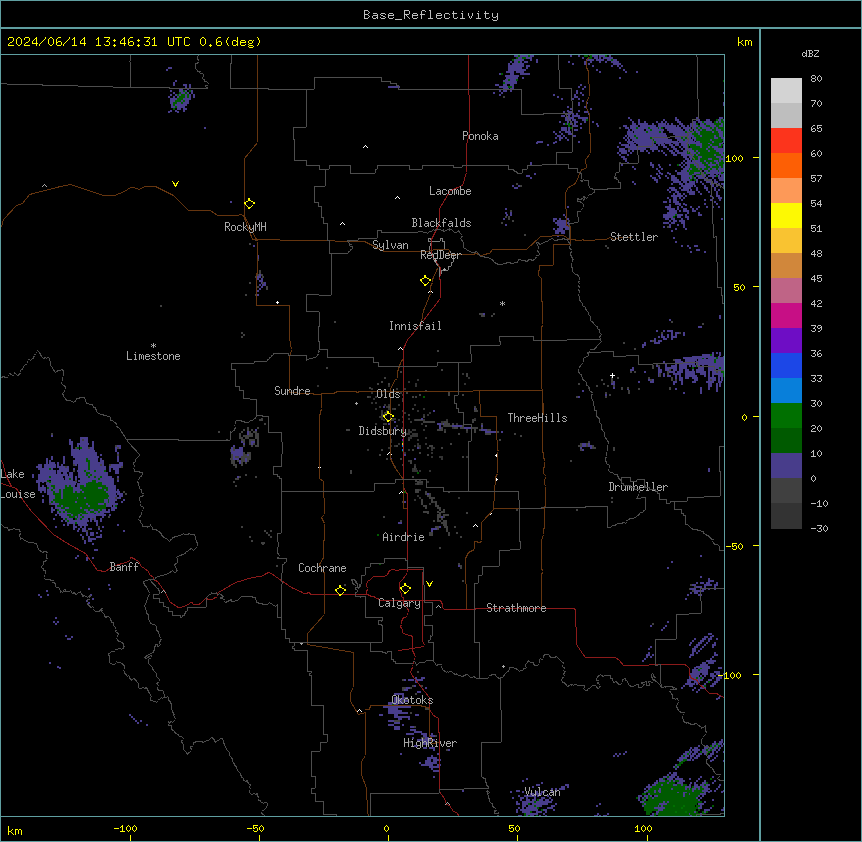Pick the topmost light gray legend swatch

[786, 90]
